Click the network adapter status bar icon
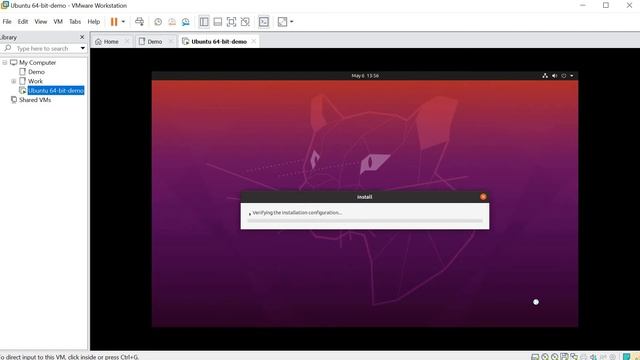Viewport: 640px width, 360px height. click(x=574, y=357)
